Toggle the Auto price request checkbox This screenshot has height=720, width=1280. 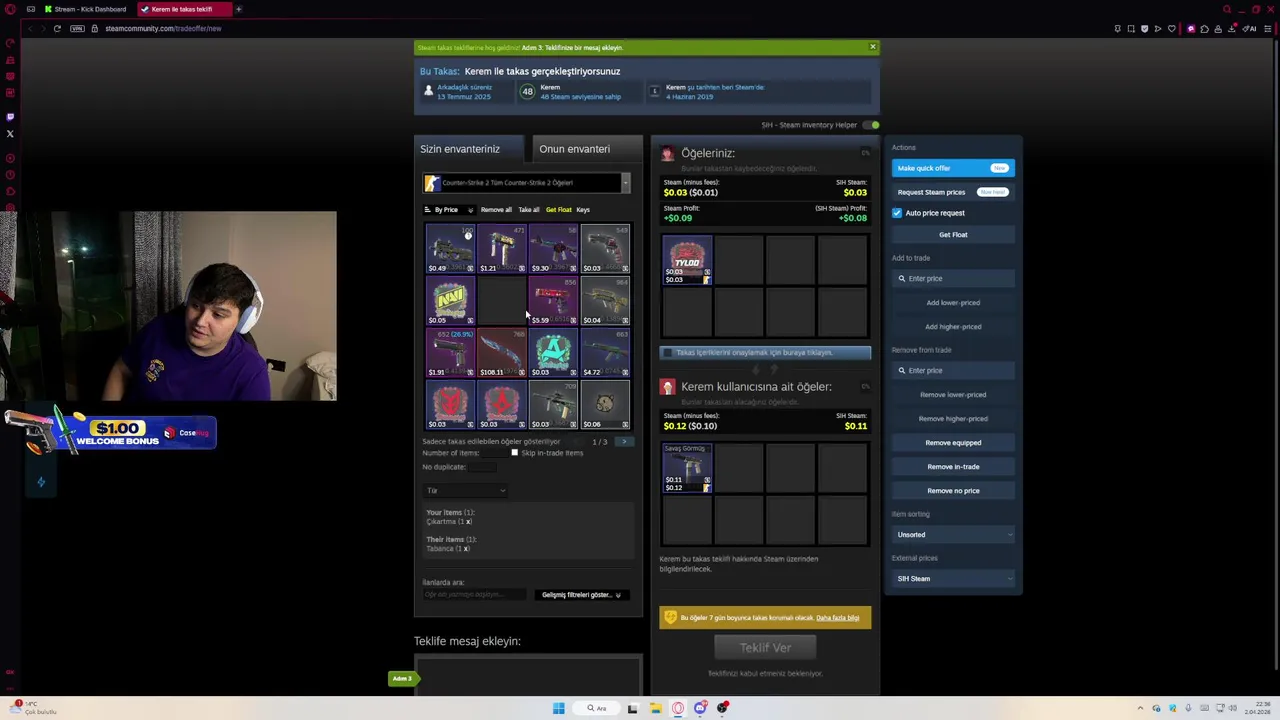coord(897,213)
